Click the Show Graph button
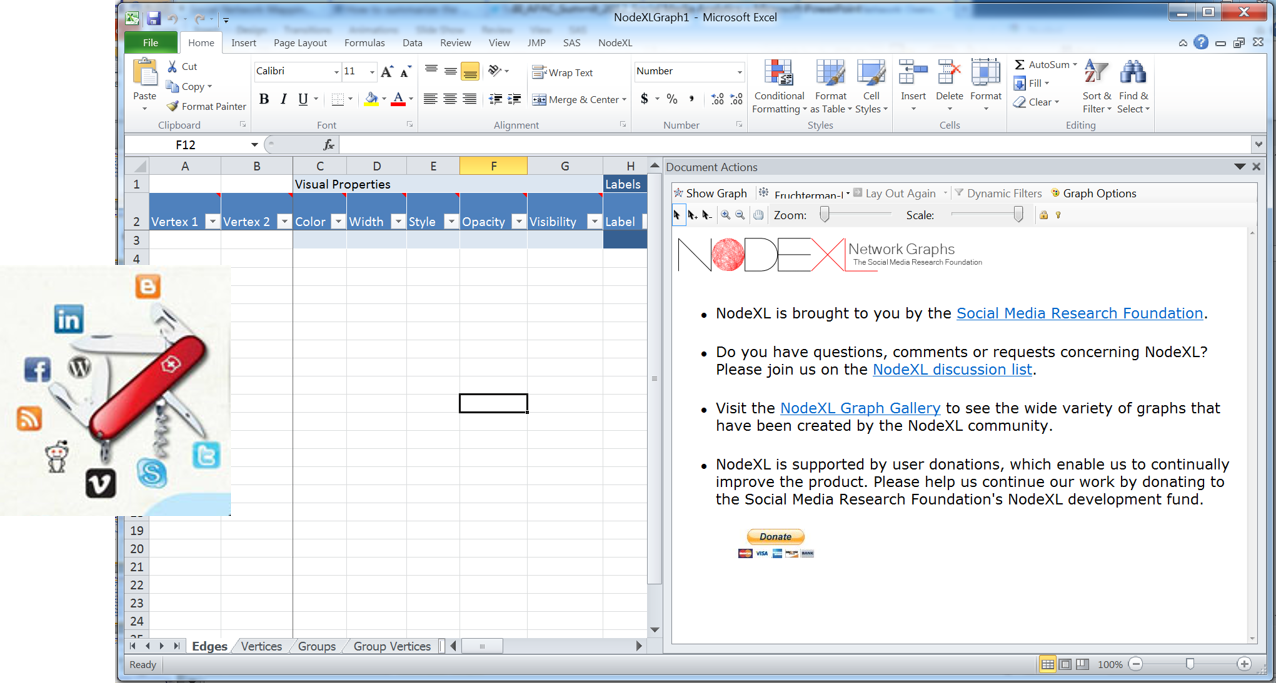 [710, 193]
